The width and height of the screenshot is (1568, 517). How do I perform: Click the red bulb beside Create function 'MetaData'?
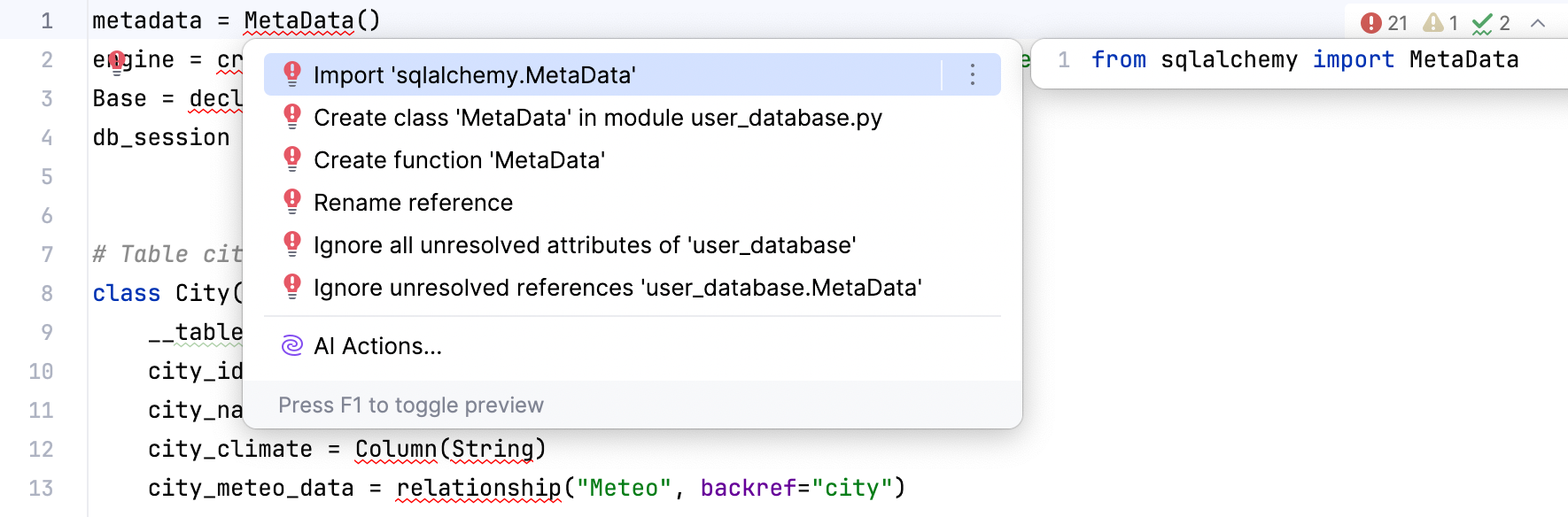(x=291, y=159)
